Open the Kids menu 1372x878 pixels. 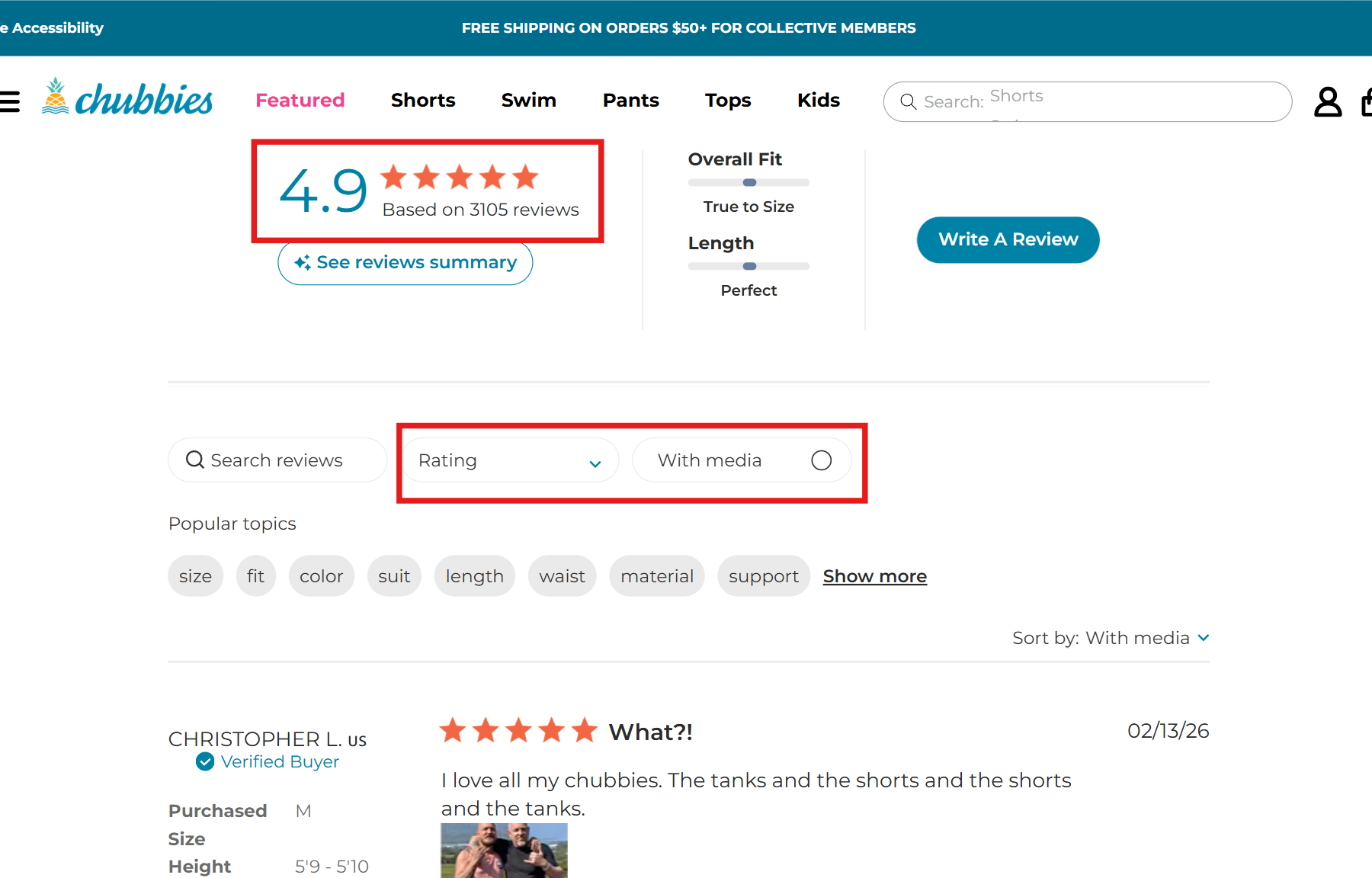[x=819, y=101]
